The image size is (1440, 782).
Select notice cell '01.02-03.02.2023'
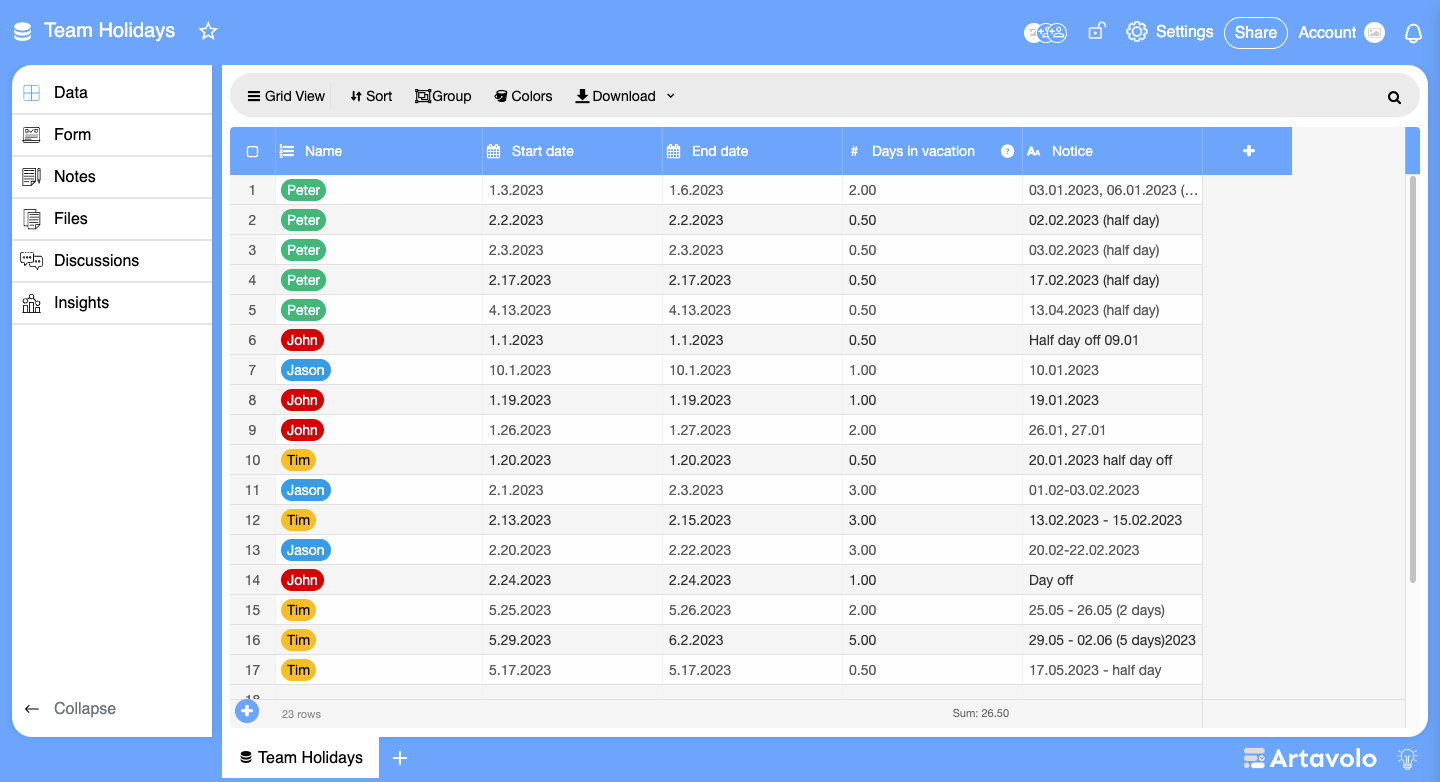click(x=1112, y=490)
